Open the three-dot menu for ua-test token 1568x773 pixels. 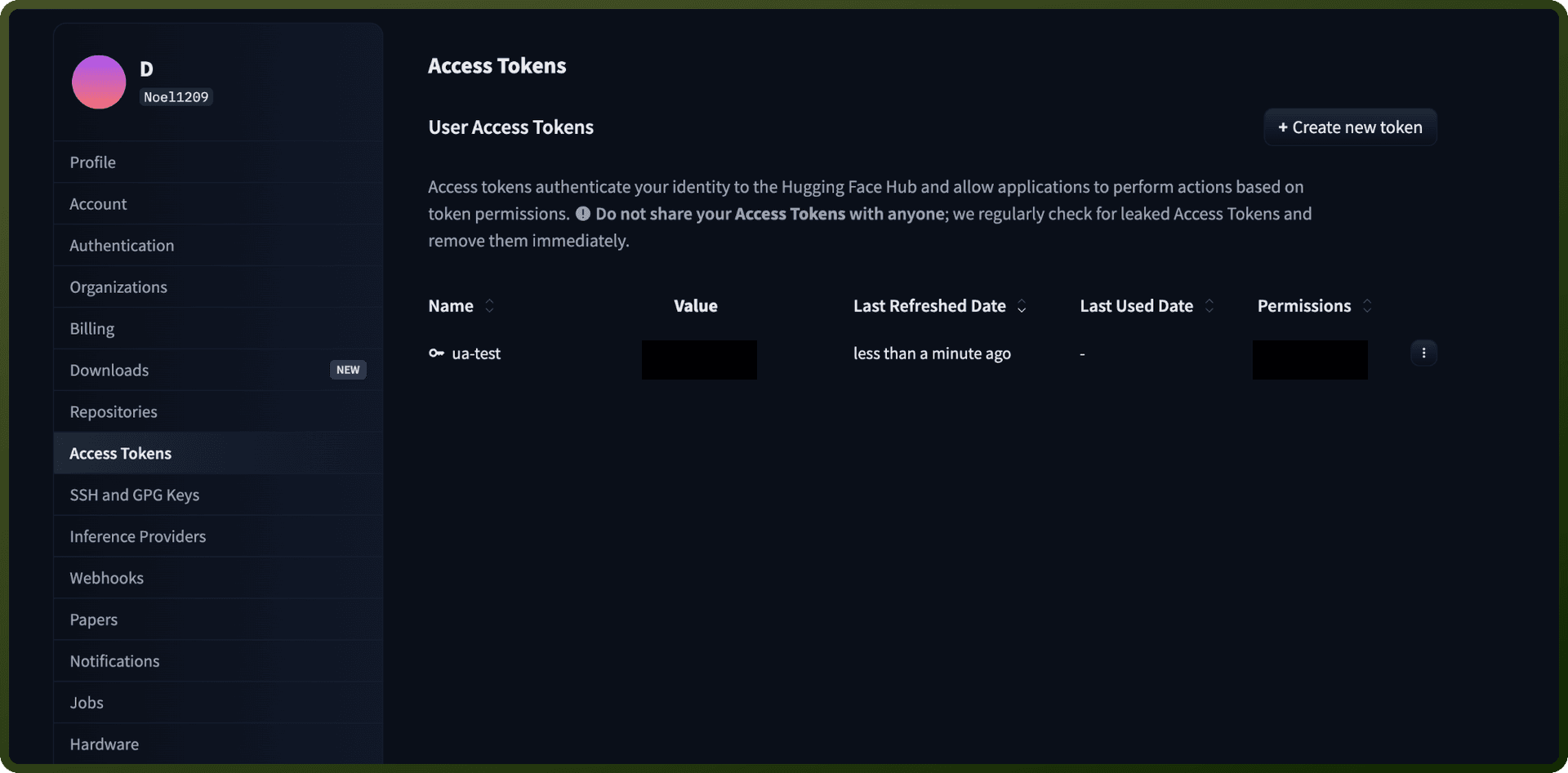(1423, 353)
